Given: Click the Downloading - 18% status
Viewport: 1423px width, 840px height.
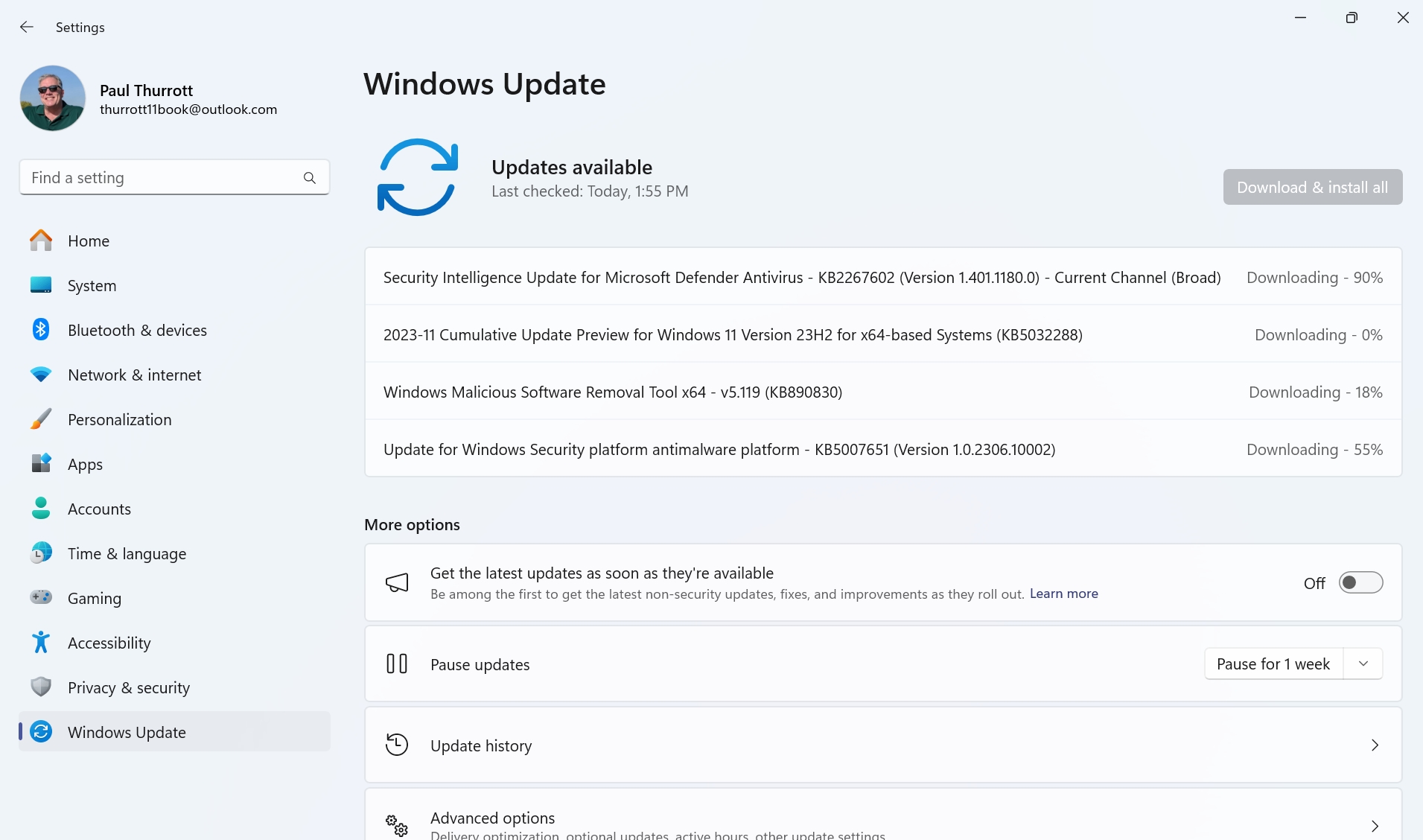Looking at the screenshot, I should pos(1315,392).
